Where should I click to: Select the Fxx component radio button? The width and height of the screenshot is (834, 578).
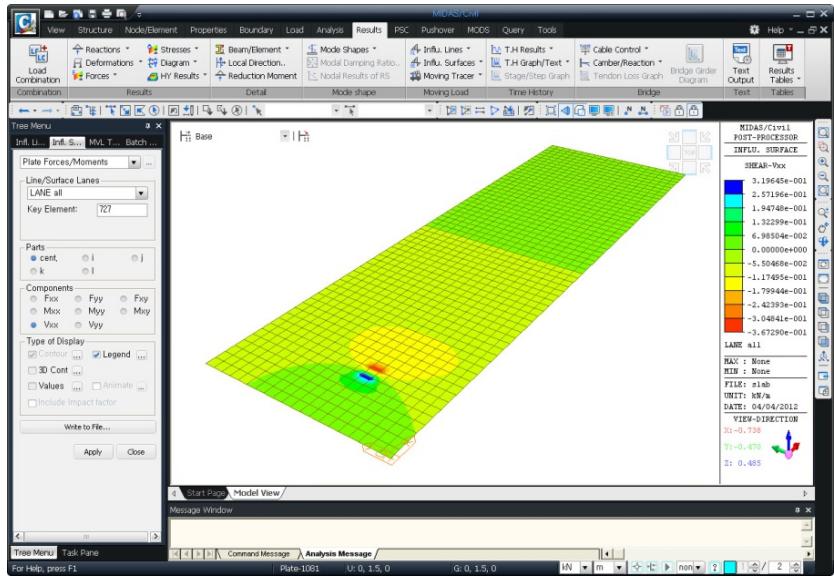pos(34,299)
